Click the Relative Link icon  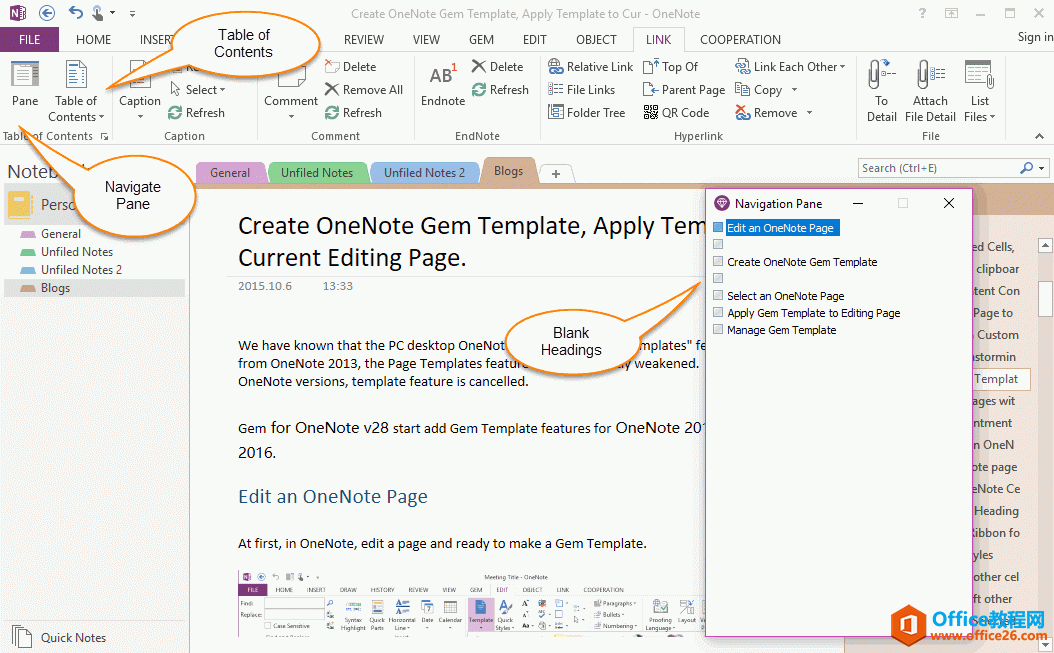[x=590, y=66]
